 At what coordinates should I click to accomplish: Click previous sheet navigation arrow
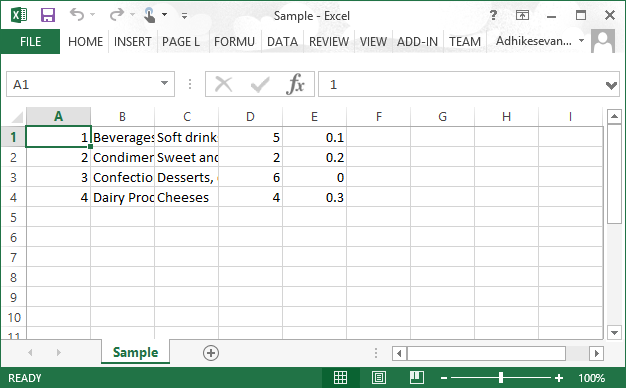point(30,352)
